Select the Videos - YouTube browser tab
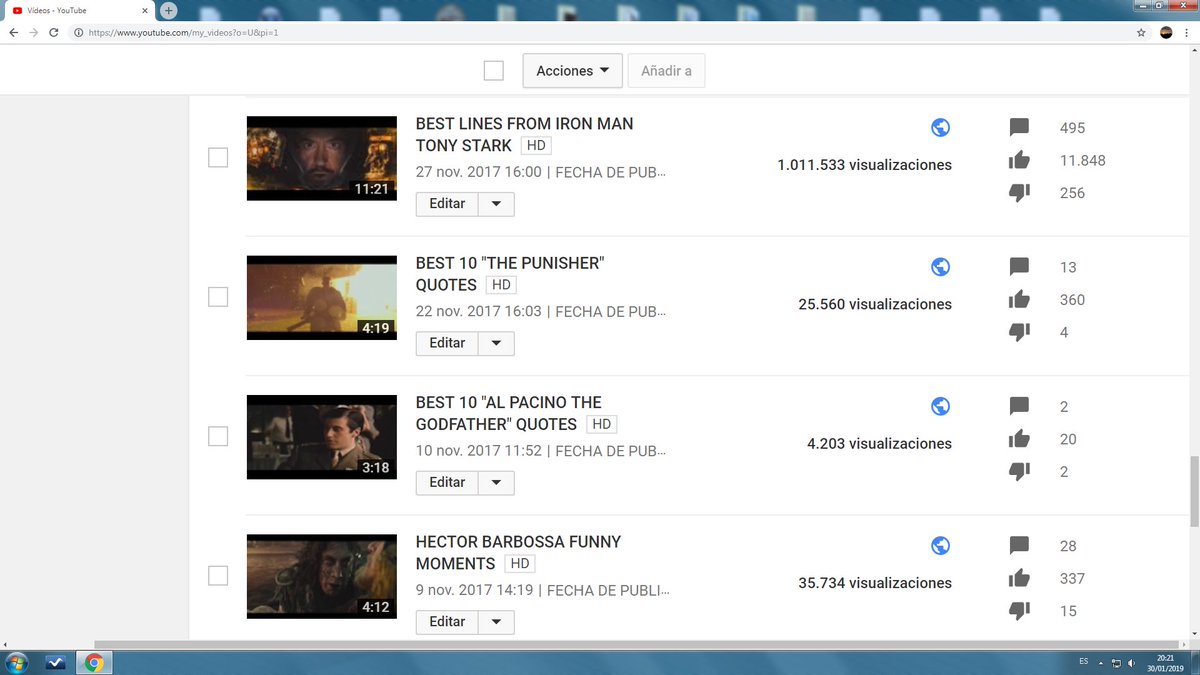 coord(78,10)
